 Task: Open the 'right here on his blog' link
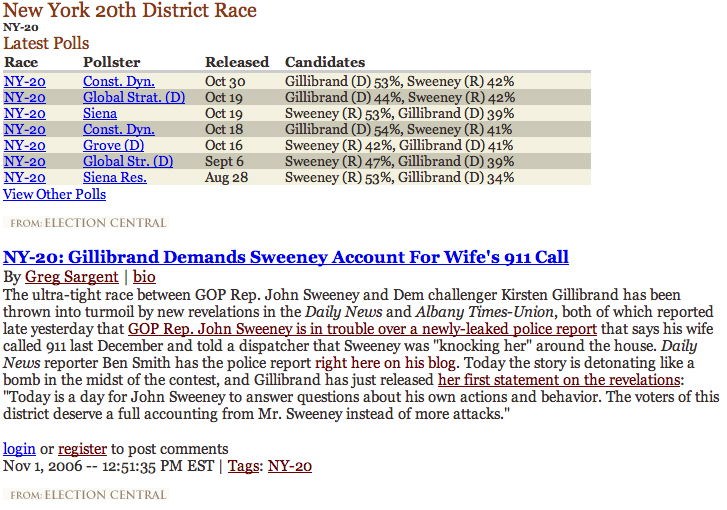coord(385,363)
